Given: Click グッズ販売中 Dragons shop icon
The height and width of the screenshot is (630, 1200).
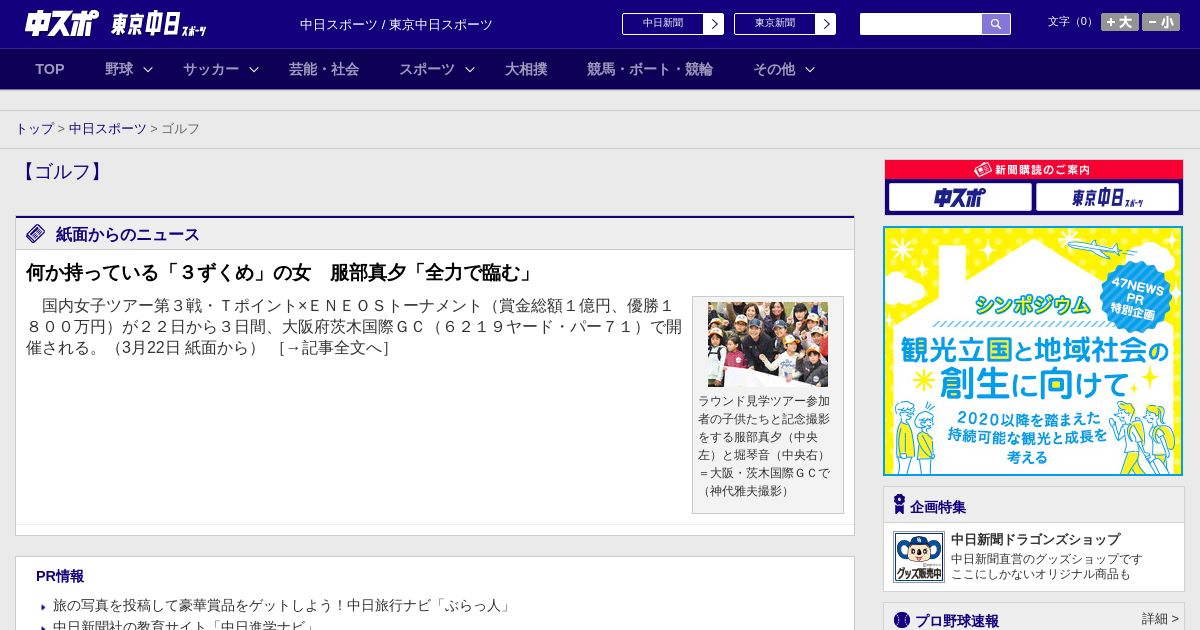Looking at the screenshot, I should point(919,557).
